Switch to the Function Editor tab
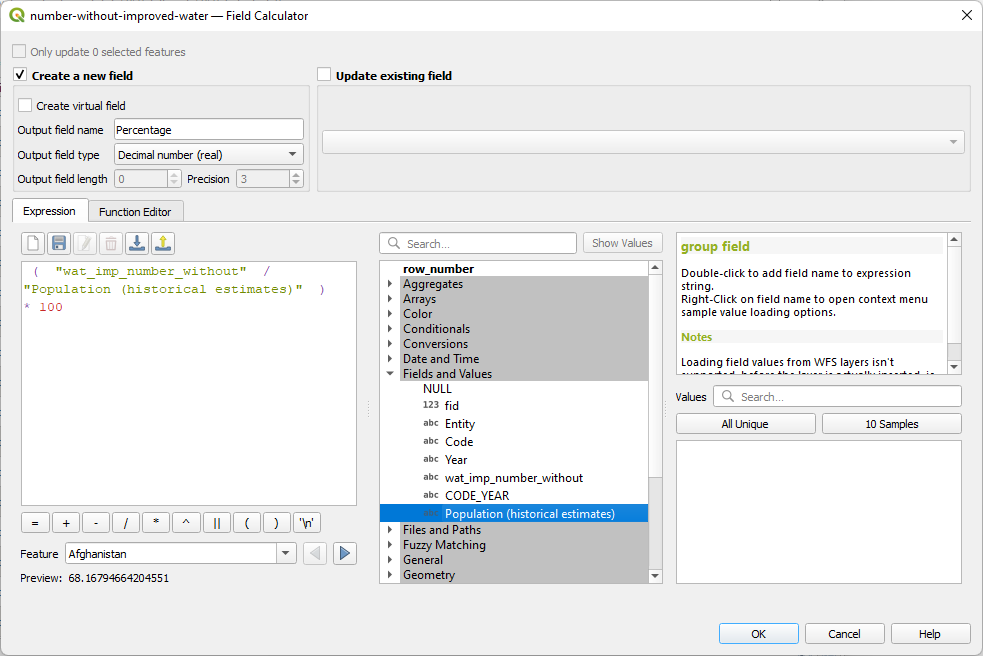983x656 pixels. [x=135, y=211]
